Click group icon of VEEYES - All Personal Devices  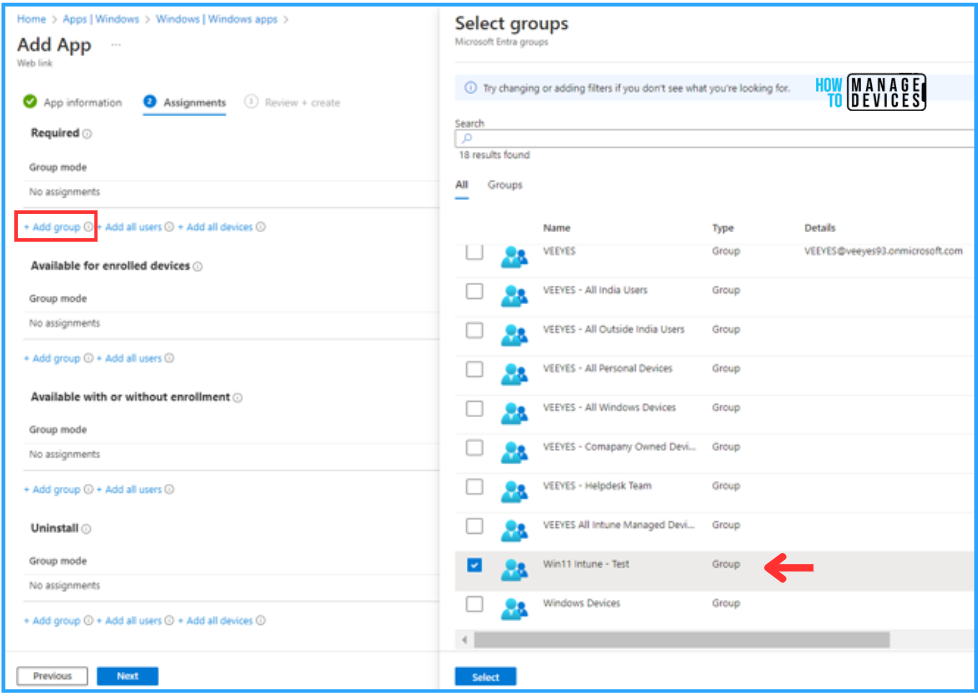coord(515,374)
